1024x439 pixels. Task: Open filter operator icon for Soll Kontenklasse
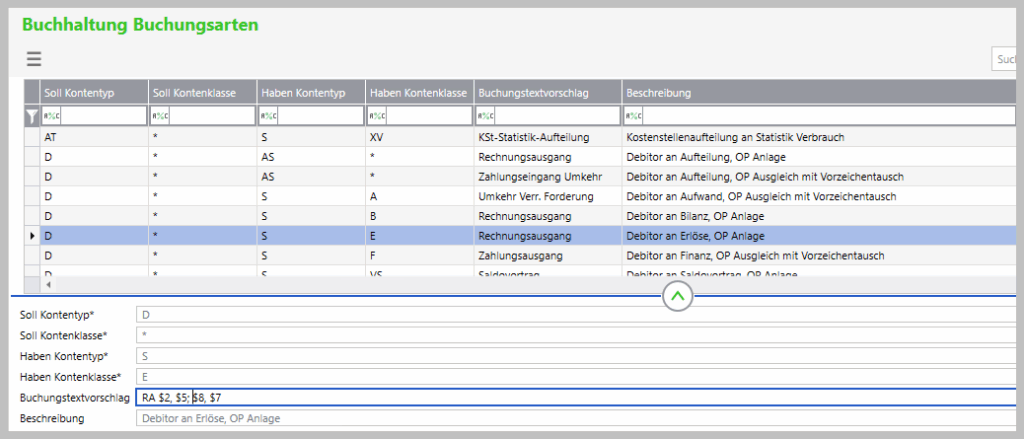(x=159, y=116)
